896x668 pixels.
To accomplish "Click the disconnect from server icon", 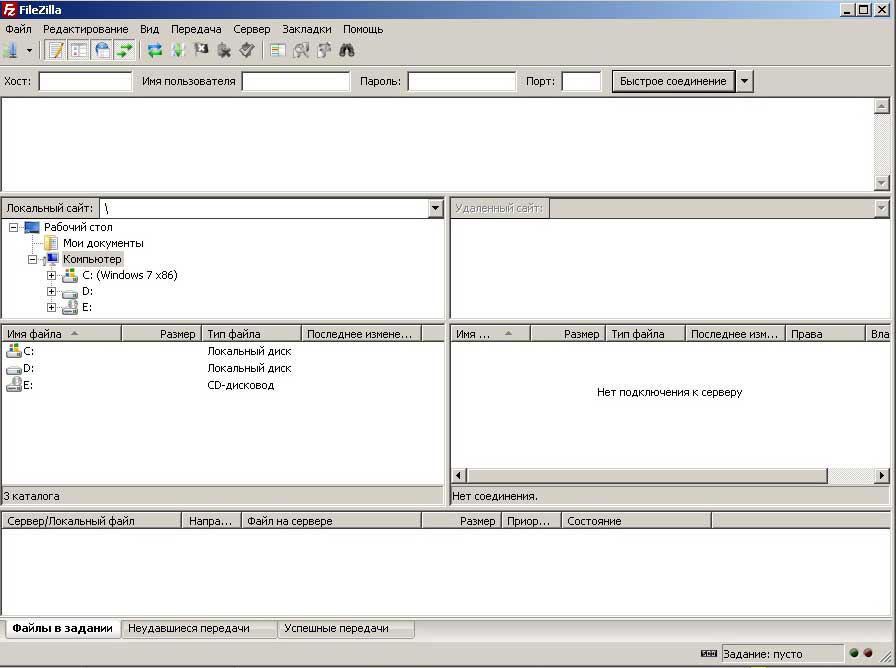I will [224, 50].
